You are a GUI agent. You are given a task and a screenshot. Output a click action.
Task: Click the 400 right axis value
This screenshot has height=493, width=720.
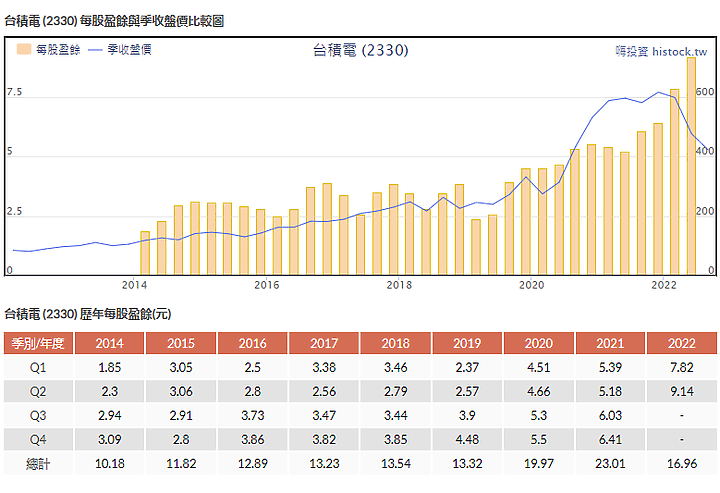point(705,151)
